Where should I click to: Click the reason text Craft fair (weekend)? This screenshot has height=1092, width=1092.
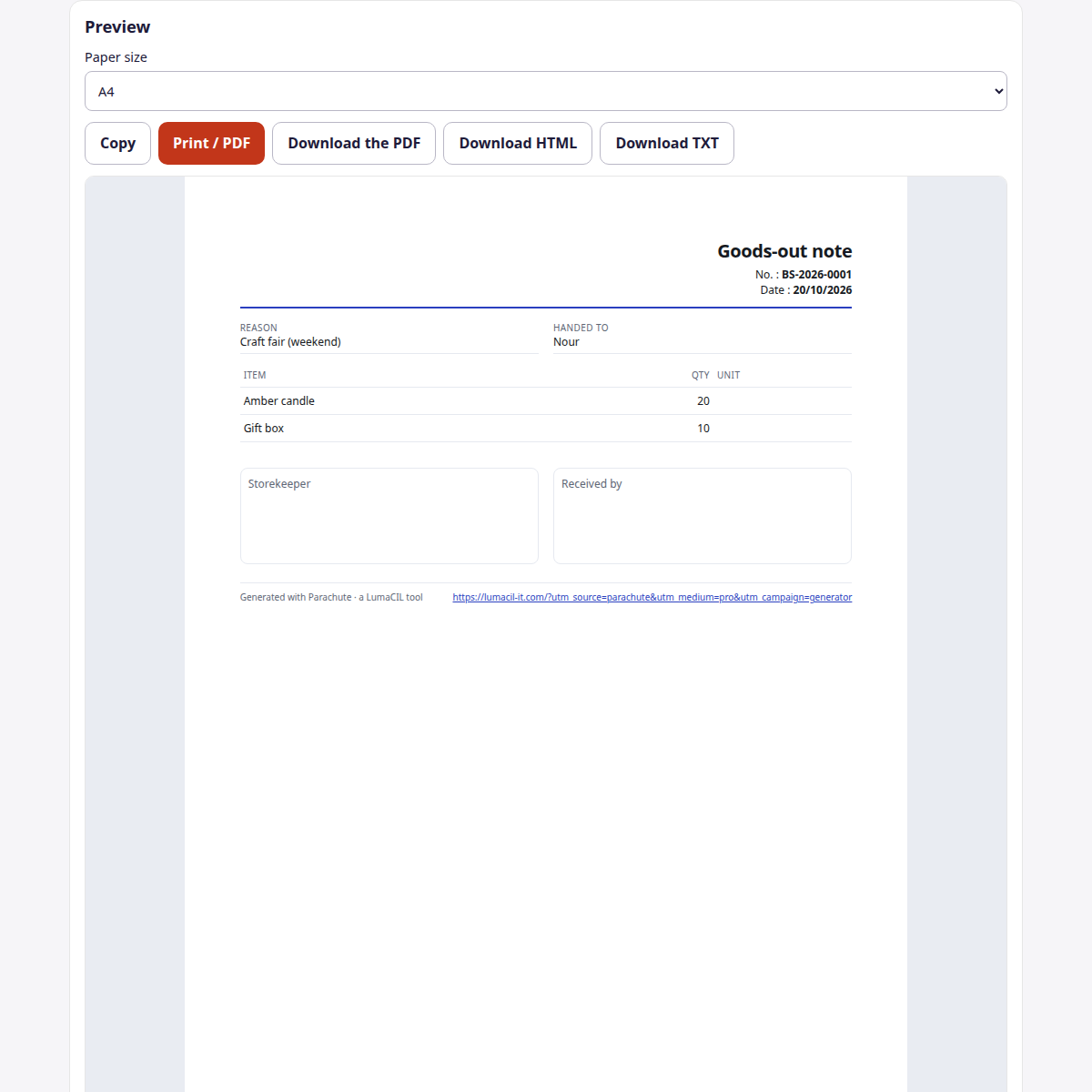[x=290, y=342]
